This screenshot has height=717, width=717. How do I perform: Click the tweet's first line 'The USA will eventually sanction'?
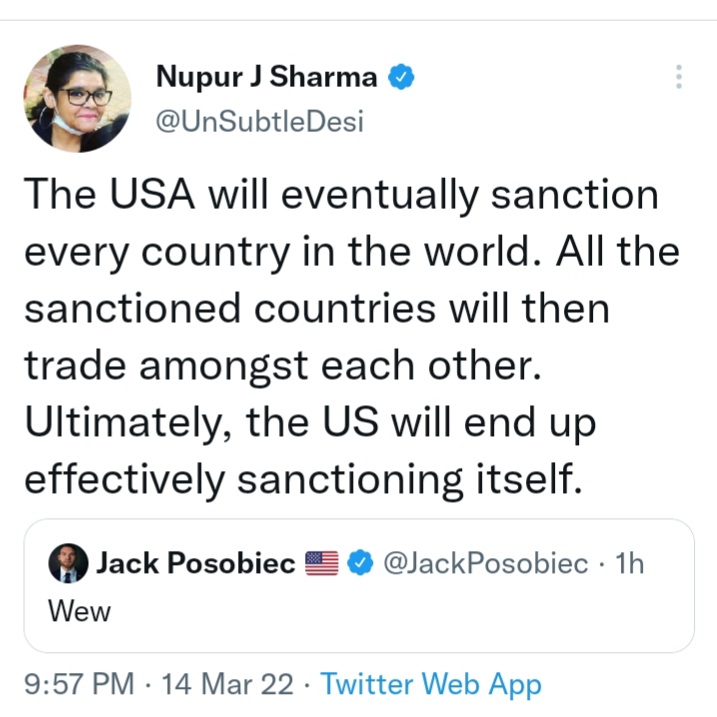pyautogui.click(x=341, y=194)
